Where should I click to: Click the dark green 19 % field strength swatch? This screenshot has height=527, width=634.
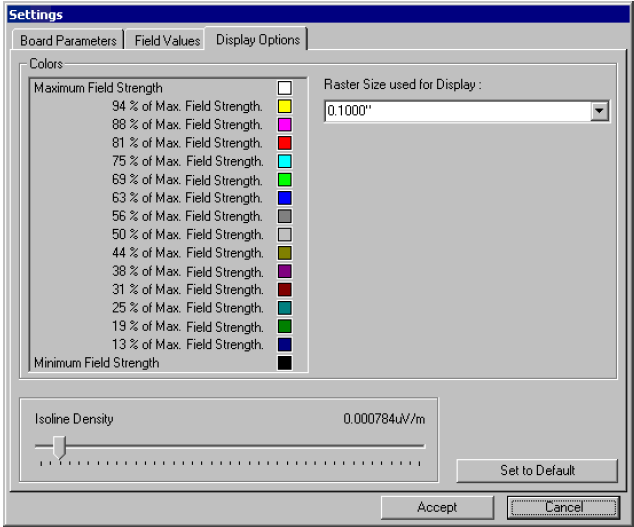click(285, 326)
